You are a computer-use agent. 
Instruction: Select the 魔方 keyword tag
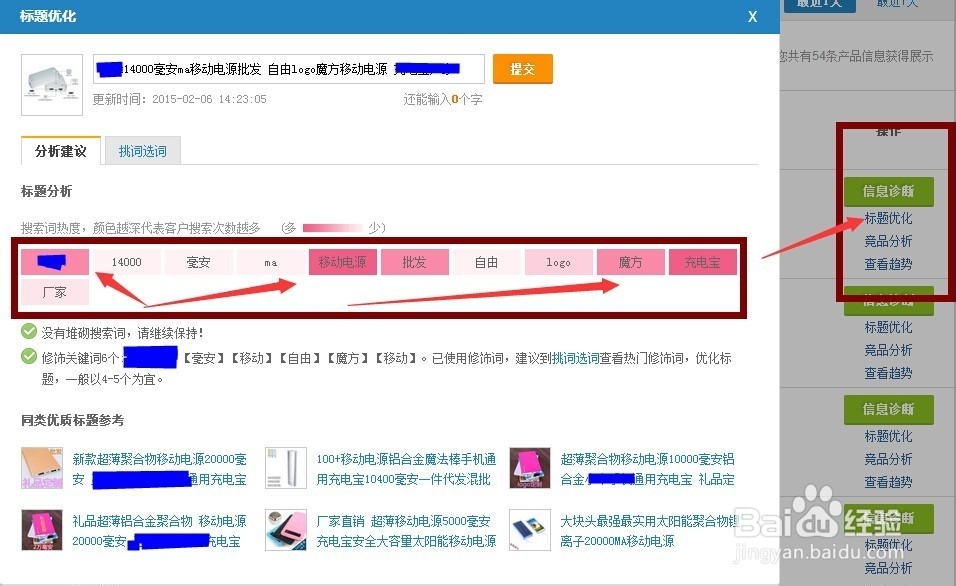[x=630, y=261]
